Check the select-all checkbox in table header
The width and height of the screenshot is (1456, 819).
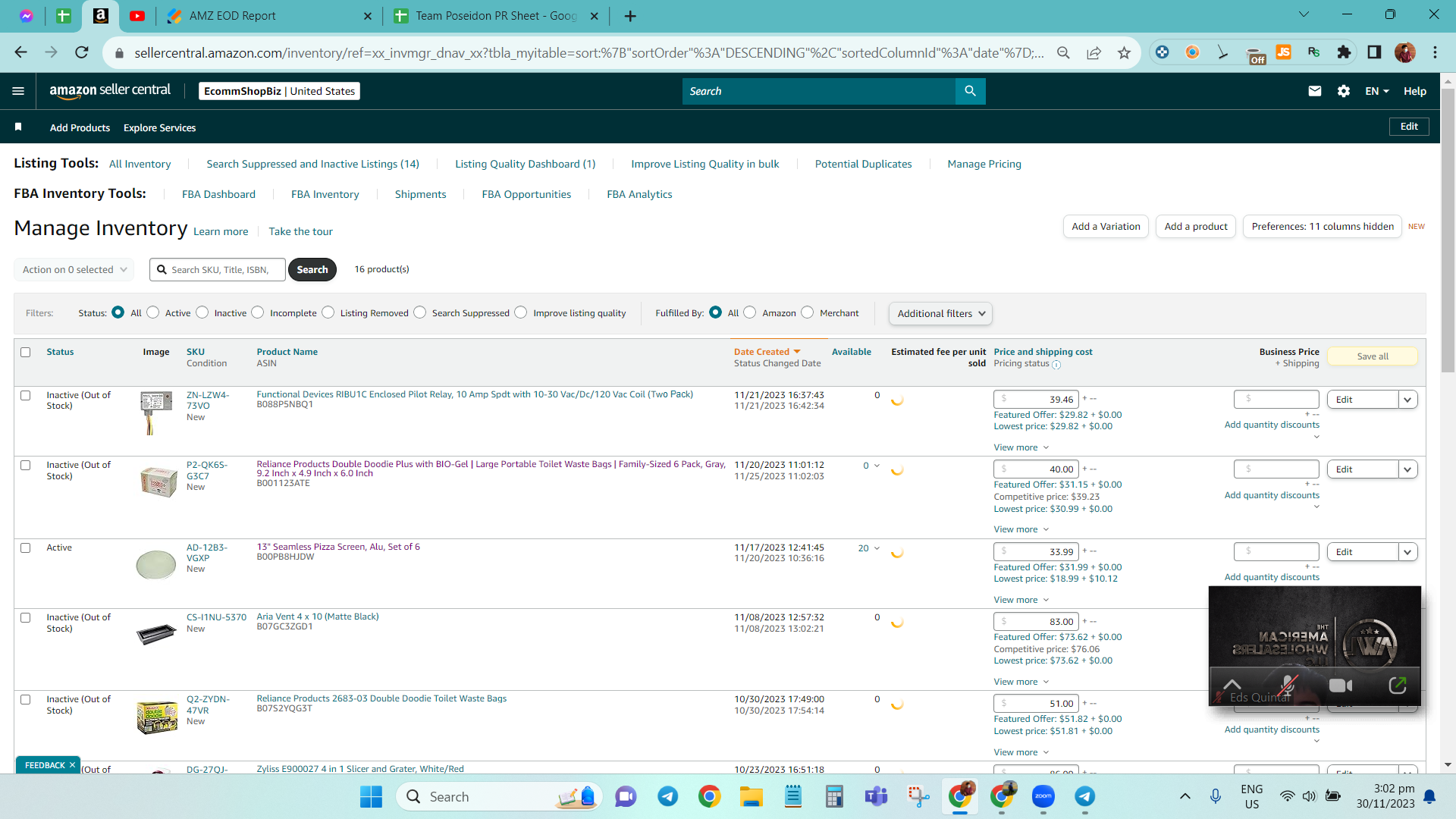(26, 352)
